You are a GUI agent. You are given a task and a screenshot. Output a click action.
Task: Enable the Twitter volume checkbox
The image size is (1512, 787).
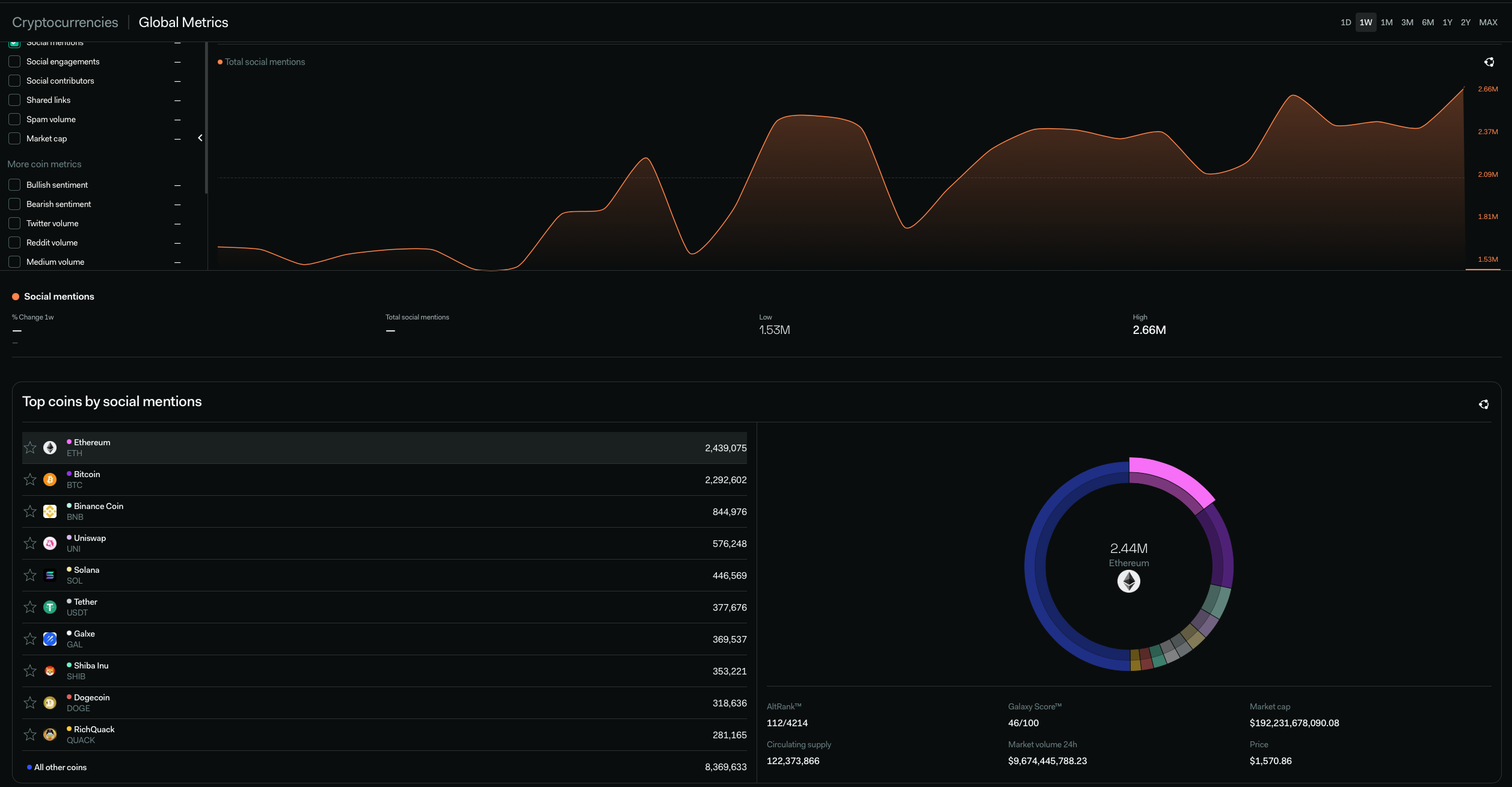click(14, 223)
